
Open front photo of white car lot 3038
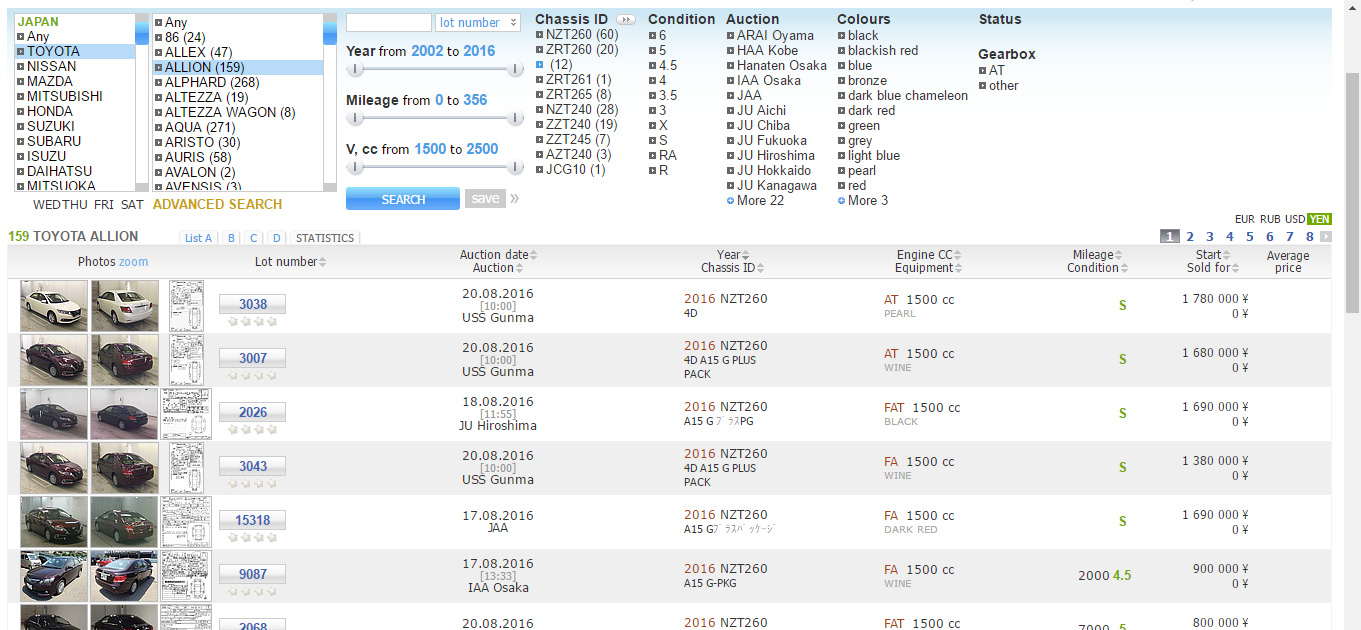(x=54, y=305)
